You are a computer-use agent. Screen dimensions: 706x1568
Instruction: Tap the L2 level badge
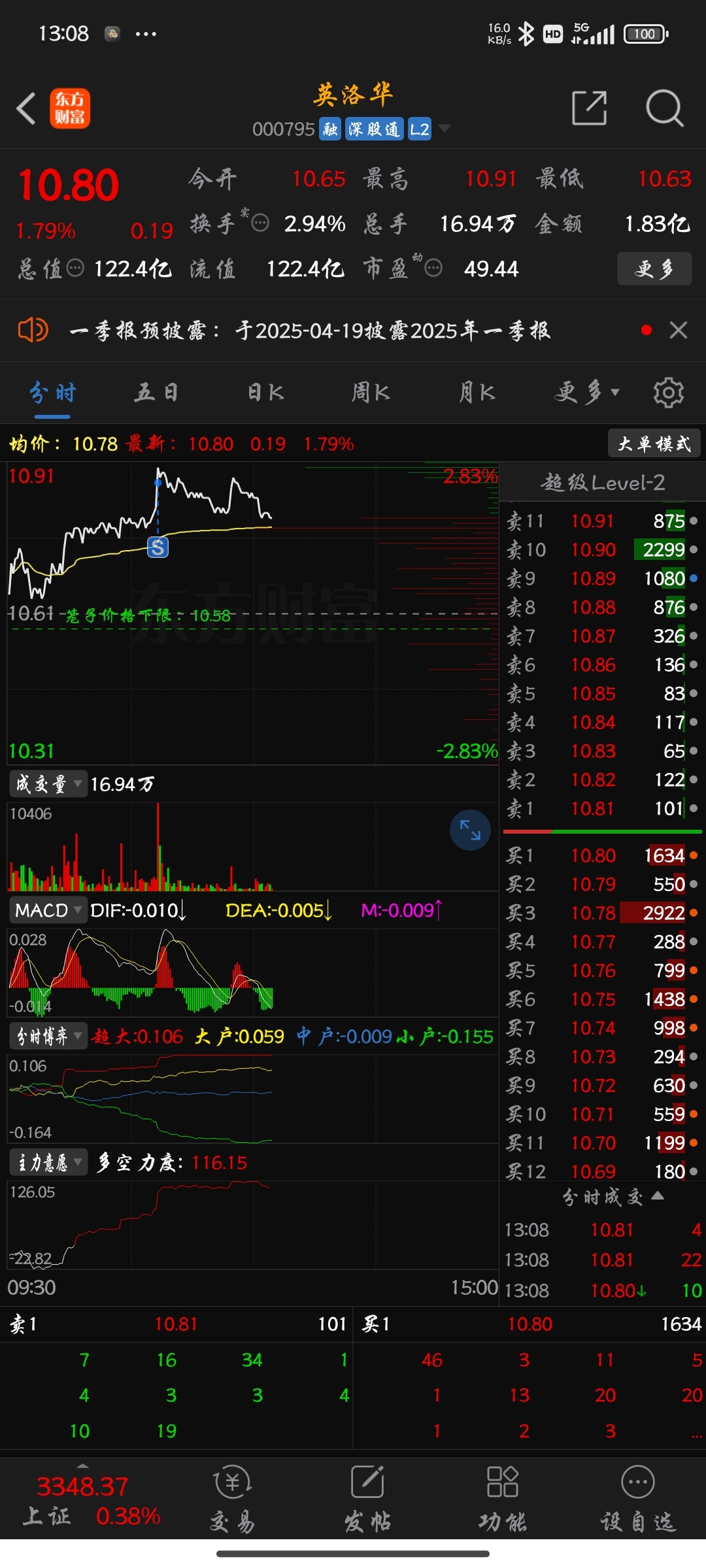420,129
